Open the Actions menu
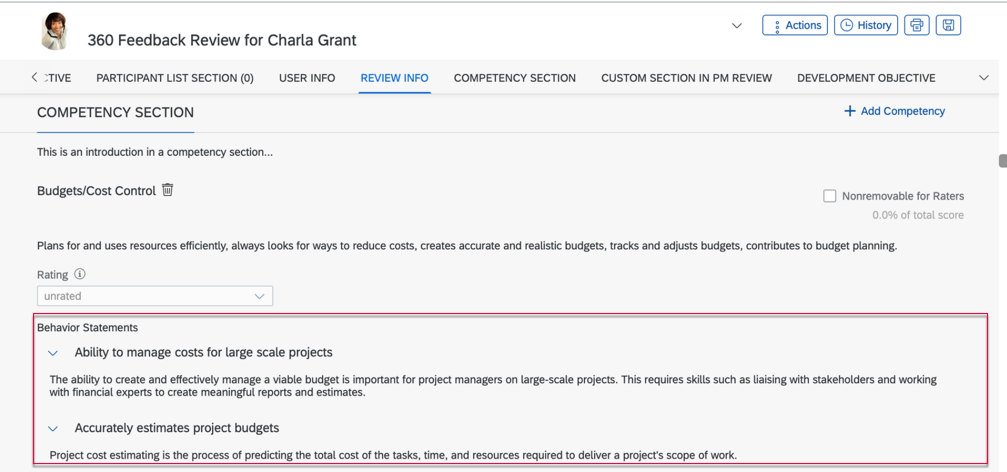 795,25
